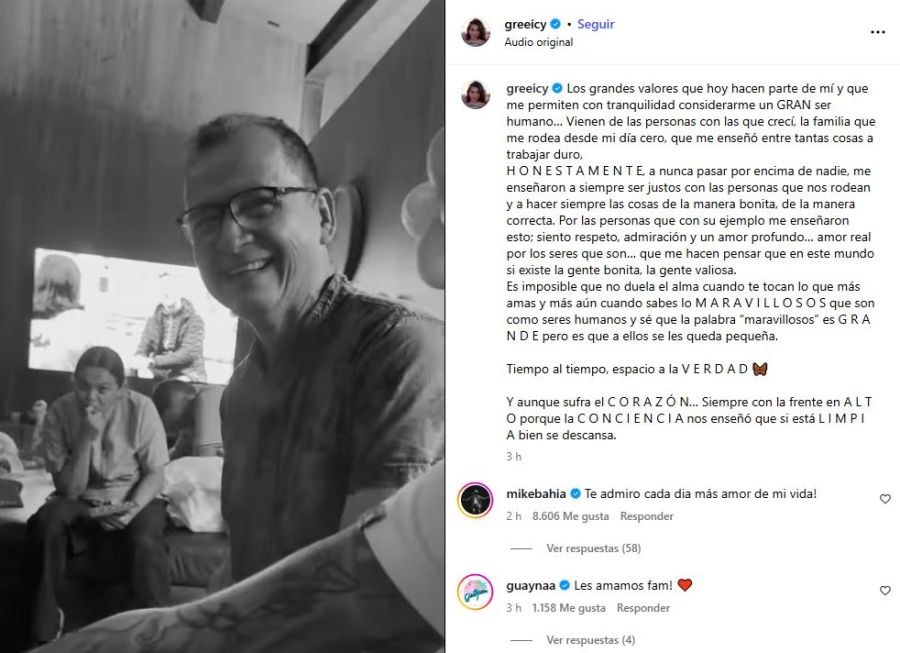Open the three-dot more options menu
Screen dimensions: 900x653
pos(878,32)
